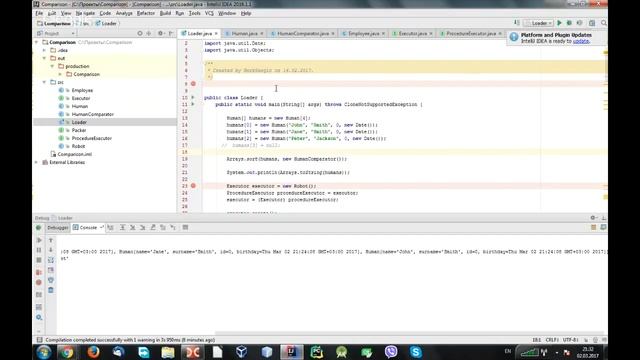This screenshot has width=640, height=360.
Task: Open the VCS menu
Action: click(209, 13)
